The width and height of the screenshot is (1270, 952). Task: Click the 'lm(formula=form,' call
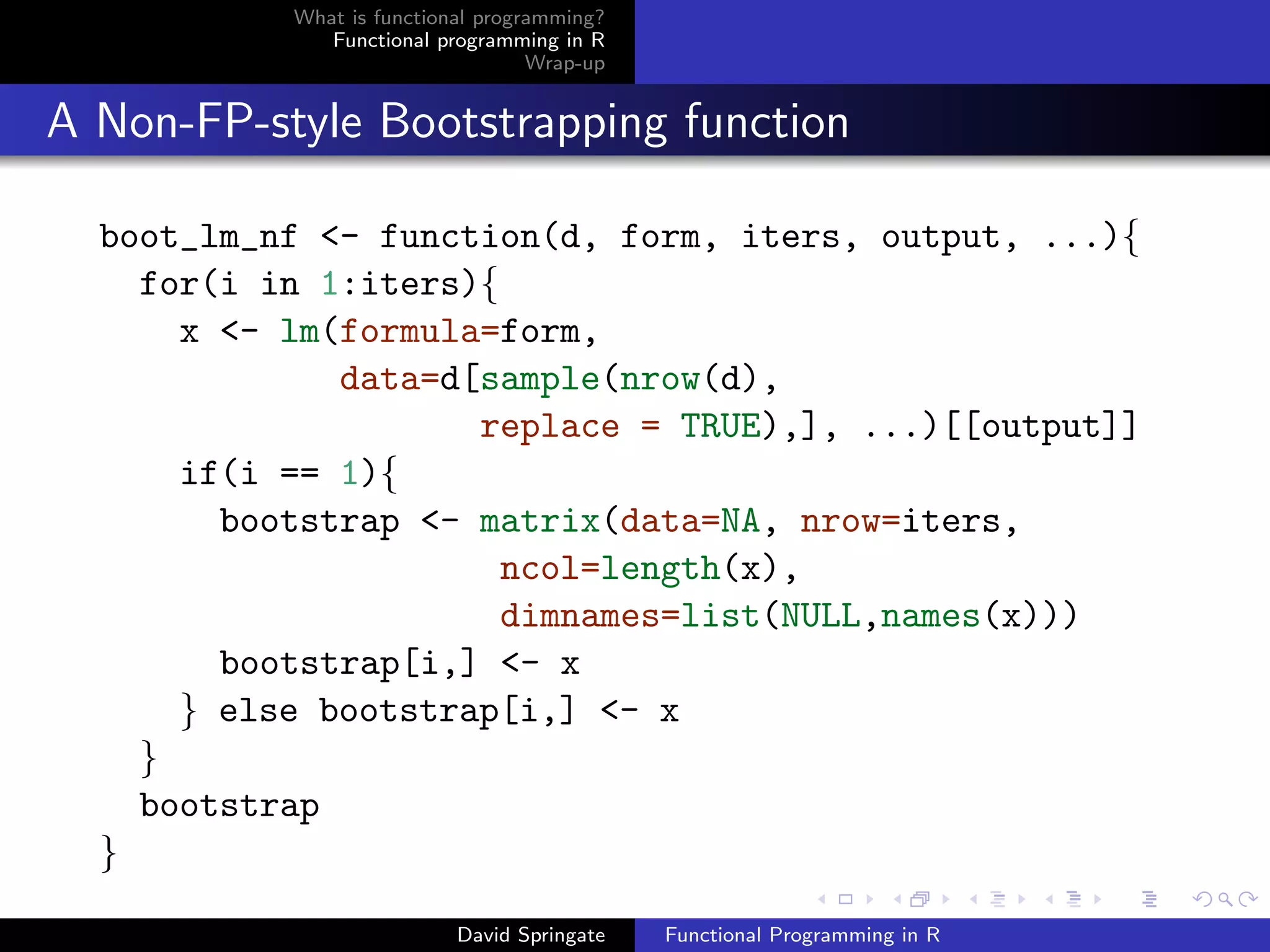coord(438,332)
